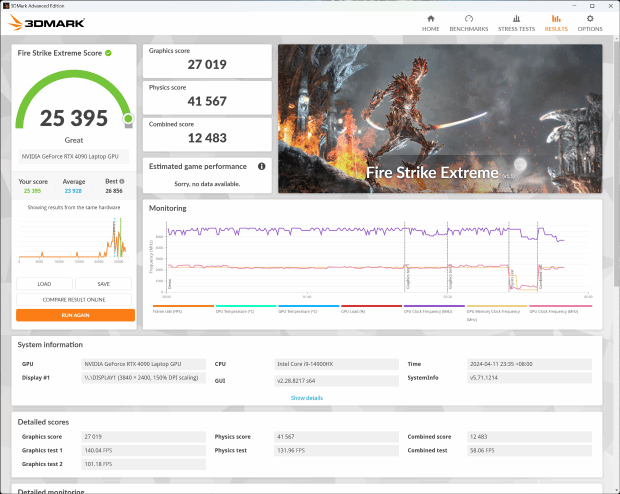Screen dimensions: 620x494
Task: Click the GPU value in System information
Action: 143,364
